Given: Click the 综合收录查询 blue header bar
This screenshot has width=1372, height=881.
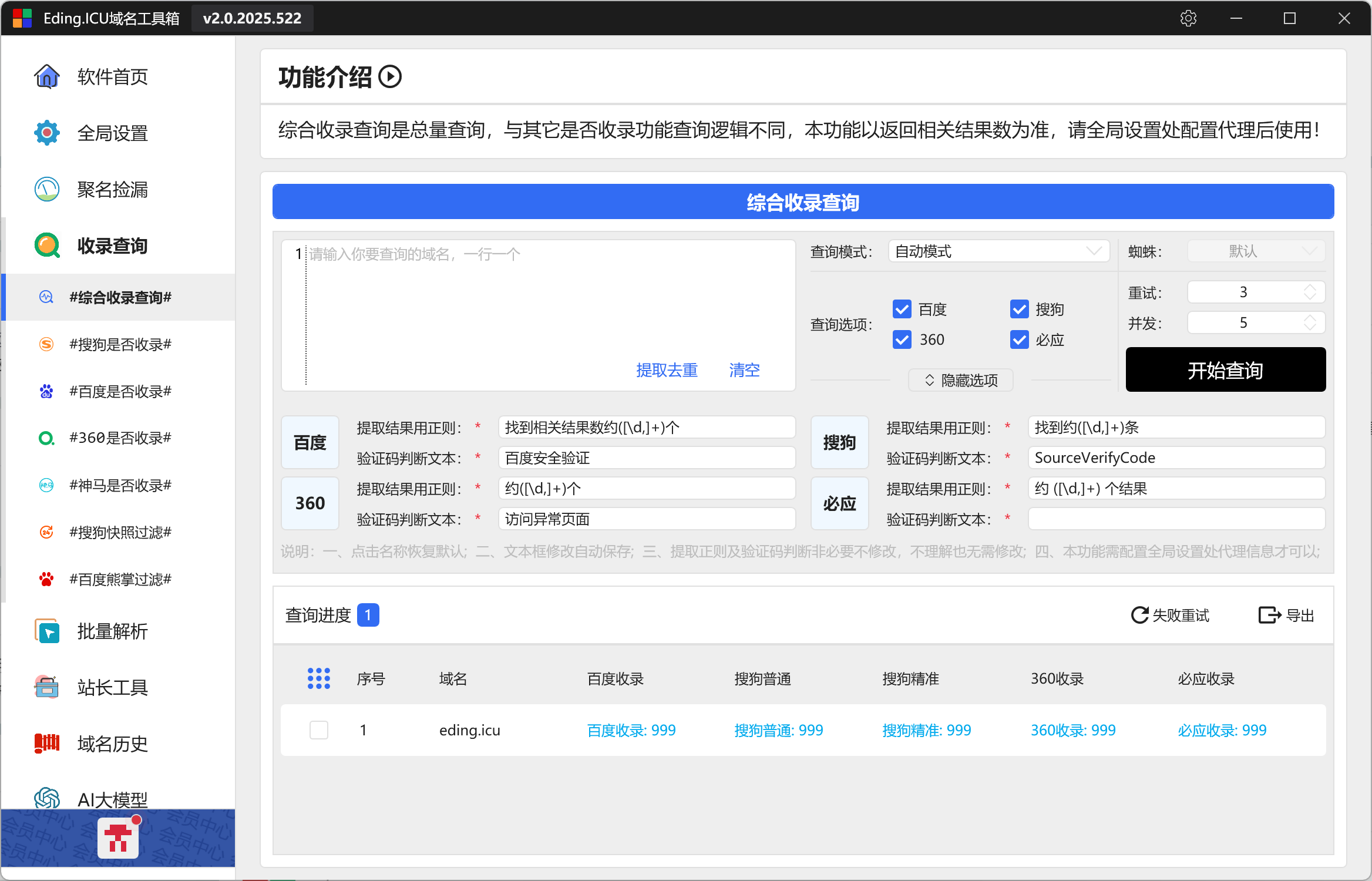Looking at the screenshot, I should pyautogui.click(x=803, y=201).
